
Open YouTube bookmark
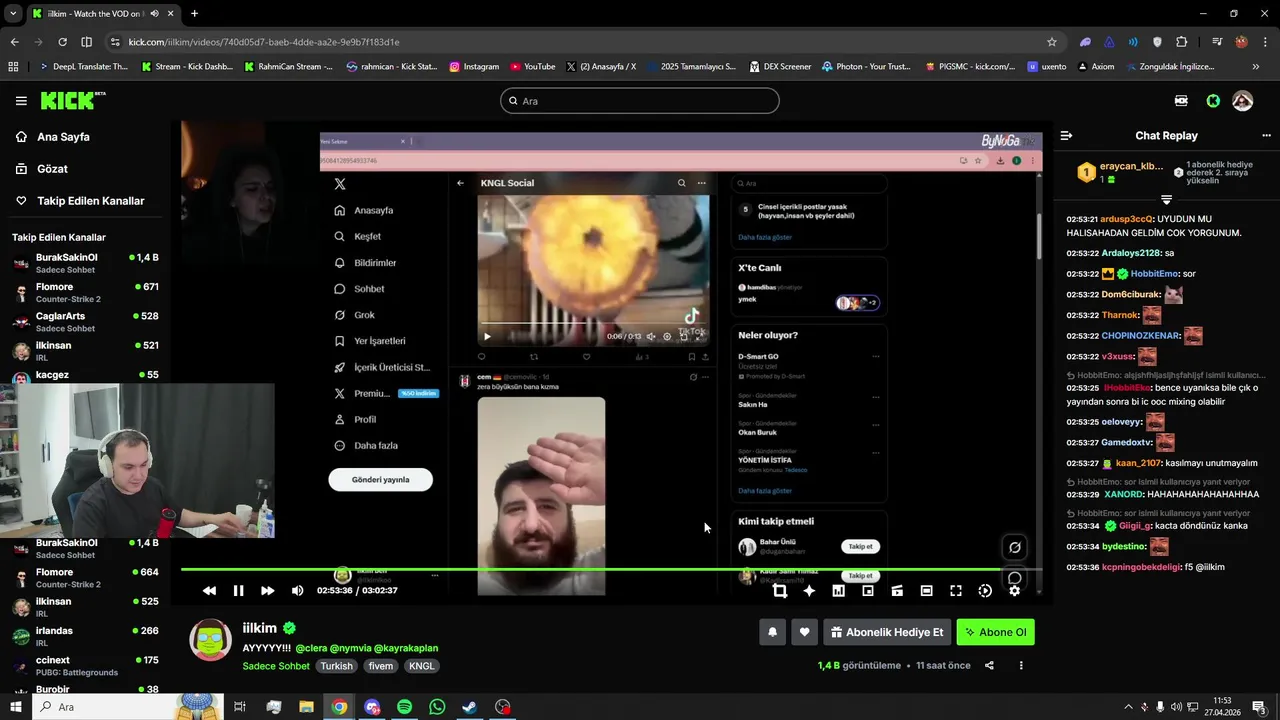tap(533, 67)
